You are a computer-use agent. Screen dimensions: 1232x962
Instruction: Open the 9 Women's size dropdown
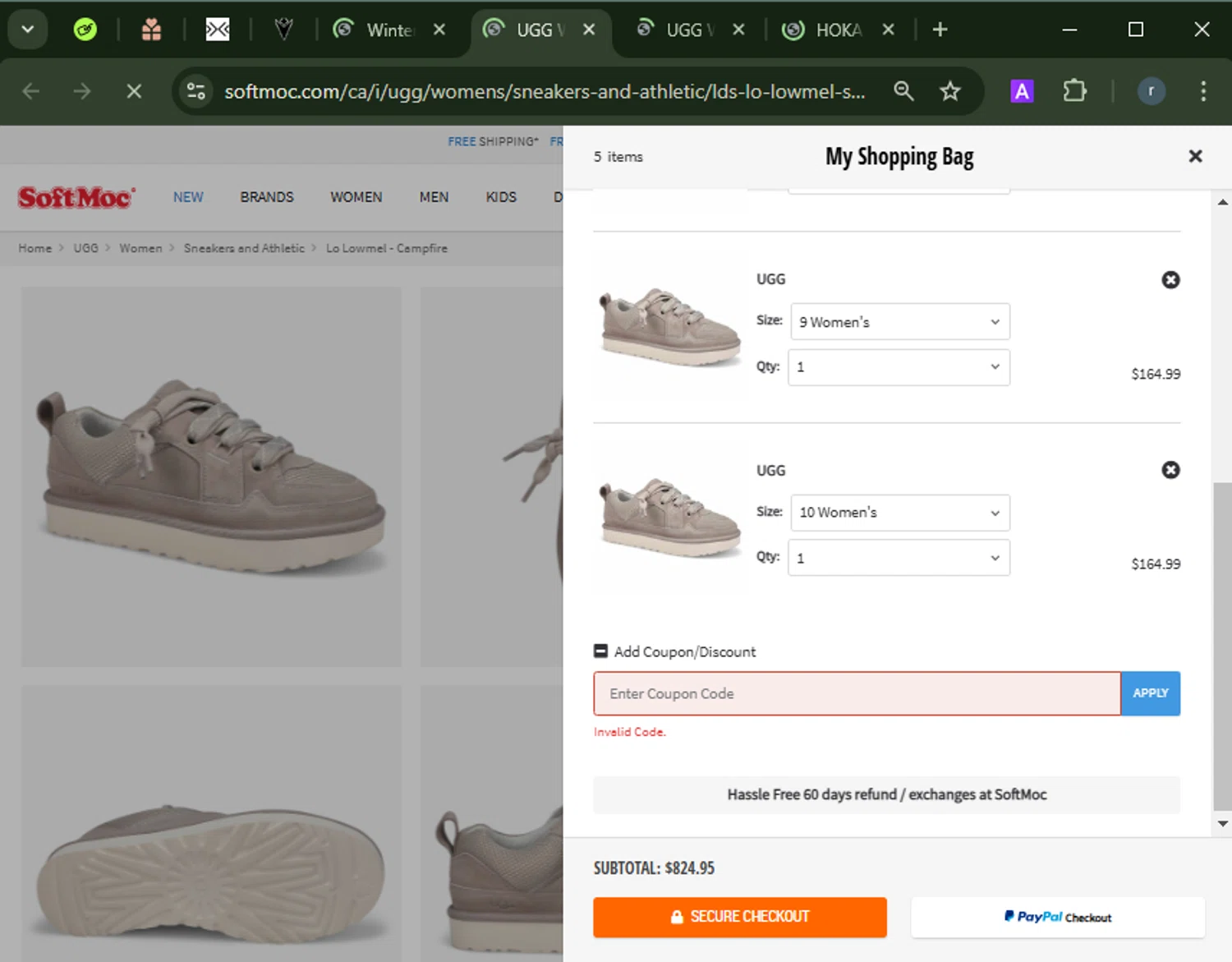pyautogui.click(x=900, y=322)
